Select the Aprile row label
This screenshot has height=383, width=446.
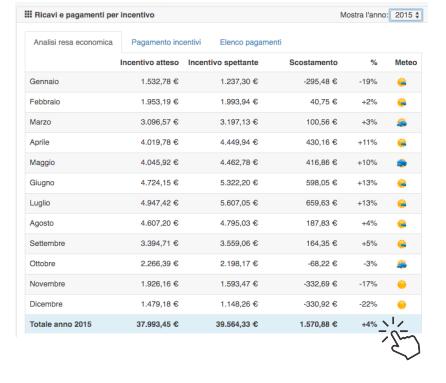[39, 142]
